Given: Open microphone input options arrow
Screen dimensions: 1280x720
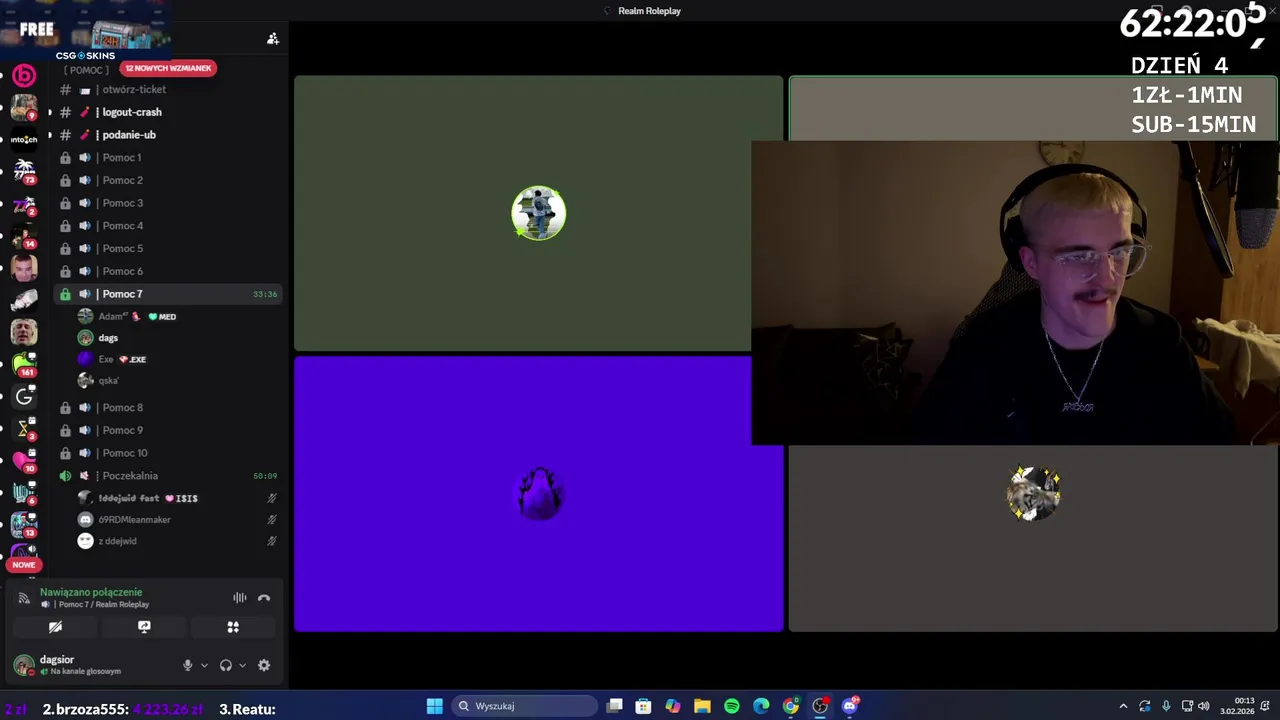Looking at the screenshot, I should [204, 665].
